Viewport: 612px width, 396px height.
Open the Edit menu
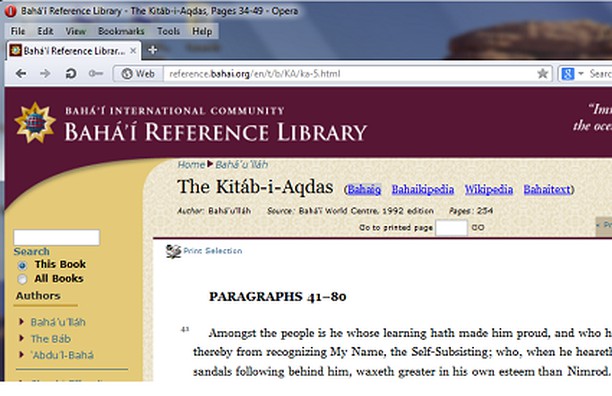coord(45,31)
